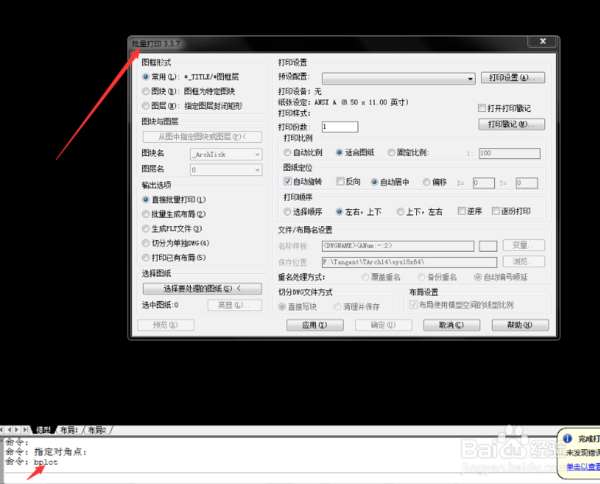
Task: Click the Y offset input field
Action: point(527,183)
